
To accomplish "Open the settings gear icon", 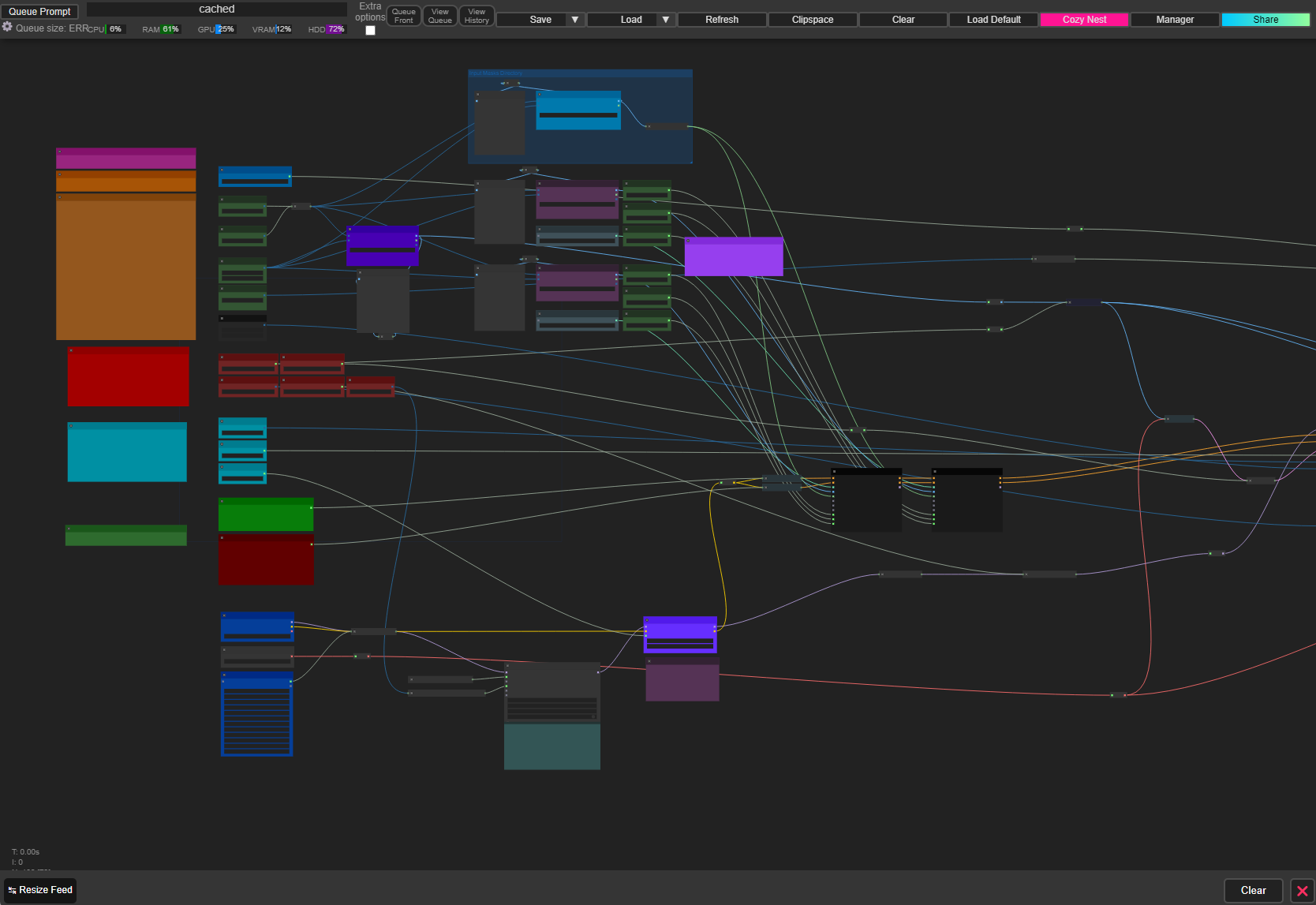I will [7, 27].
